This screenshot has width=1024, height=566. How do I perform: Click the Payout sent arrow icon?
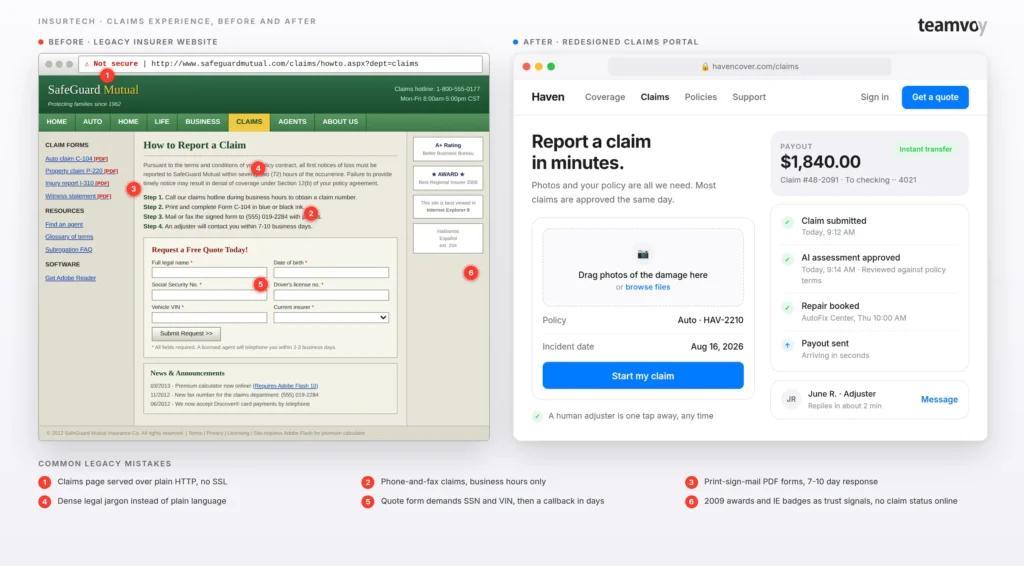coord(788,345)
